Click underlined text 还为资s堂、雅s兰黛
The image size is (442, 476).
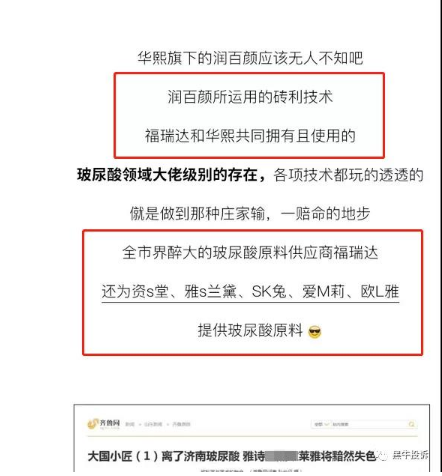tap(169, 292)
